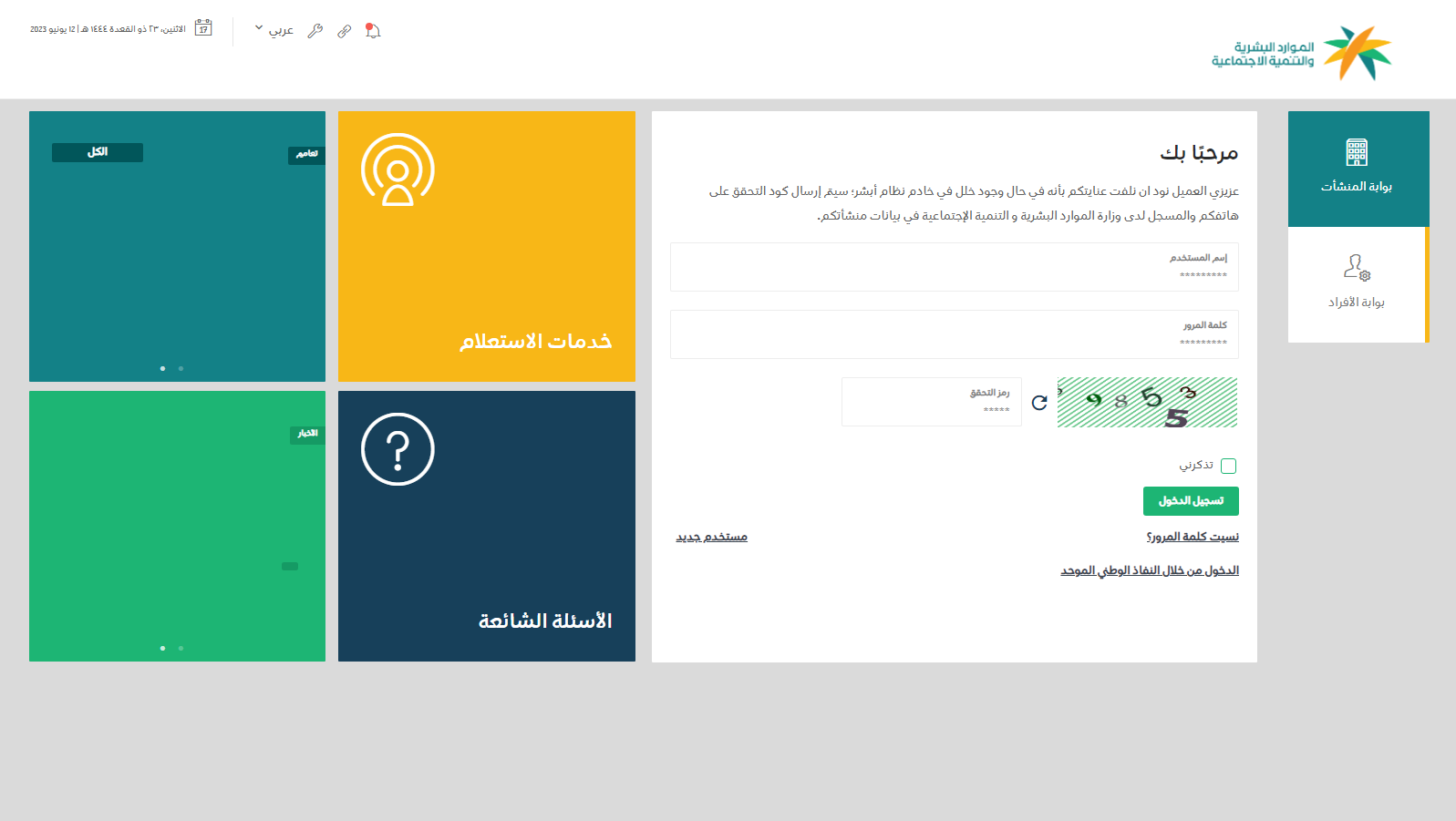The height and width of the screenshot is (821, 1456).
Task: Click the broadcast icon on yellow tile
Action: click(398, 169)
